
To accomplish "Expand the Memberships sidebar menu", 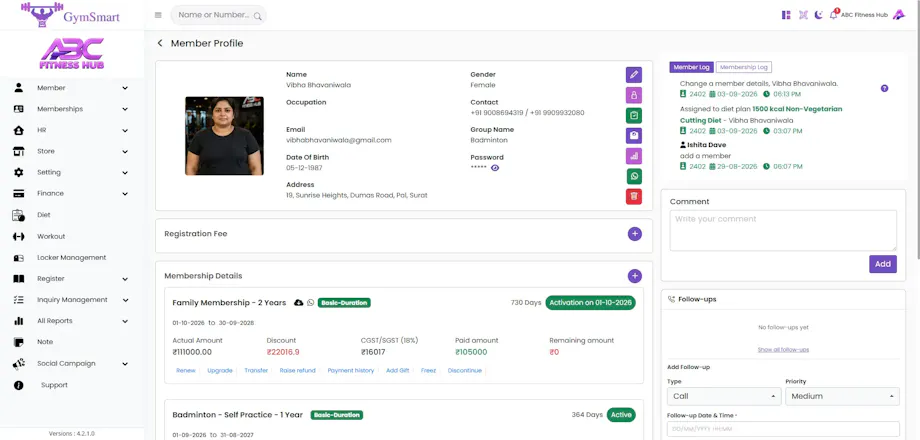I will 72,109.
